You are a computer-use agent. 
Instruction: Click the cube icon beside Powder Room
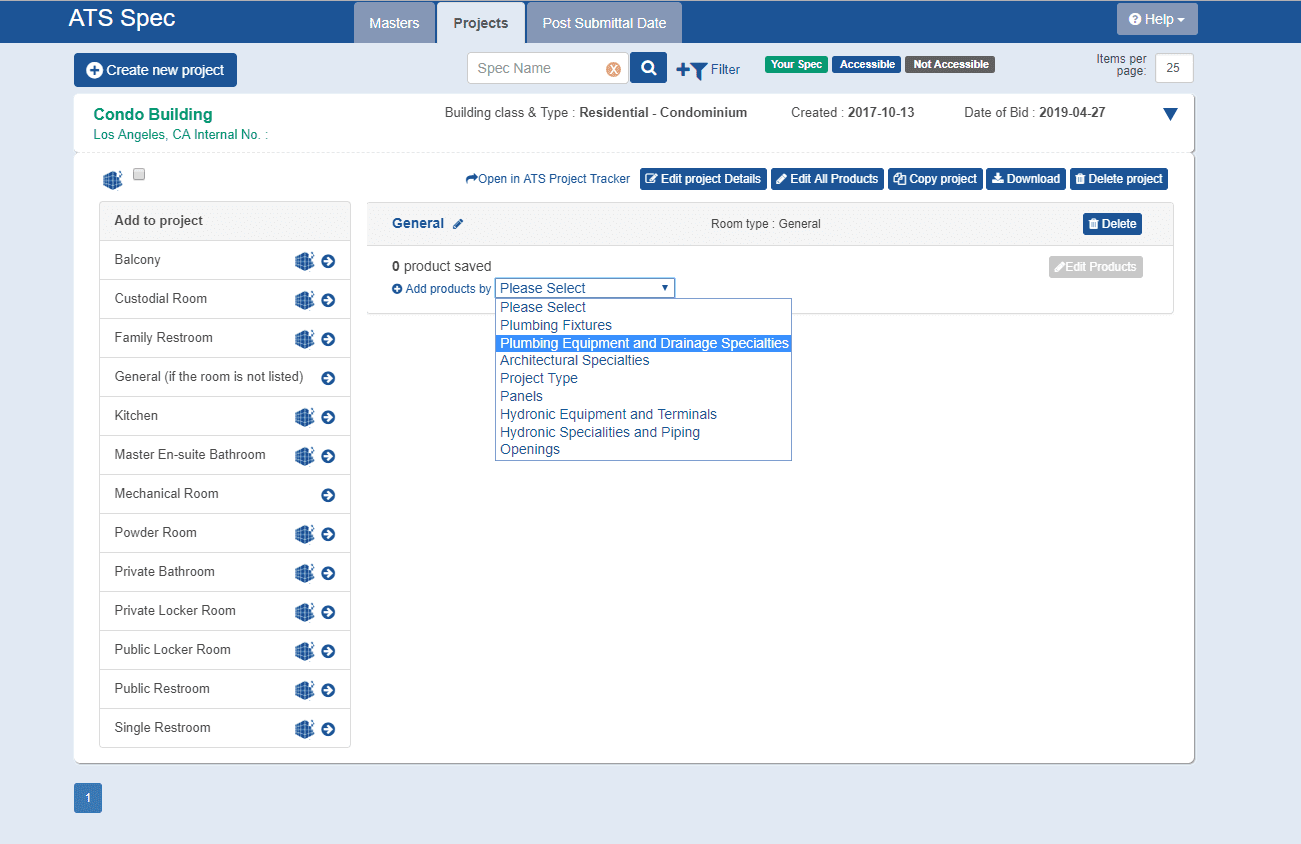[305, 534]
